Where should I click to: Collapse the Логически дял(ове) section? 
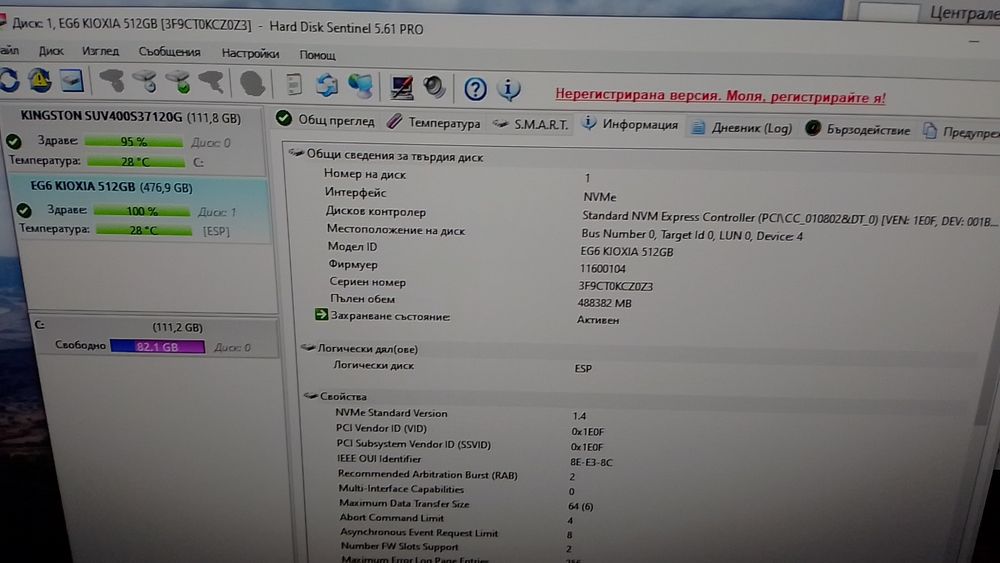pyautogui.click(x=308, y=347)
